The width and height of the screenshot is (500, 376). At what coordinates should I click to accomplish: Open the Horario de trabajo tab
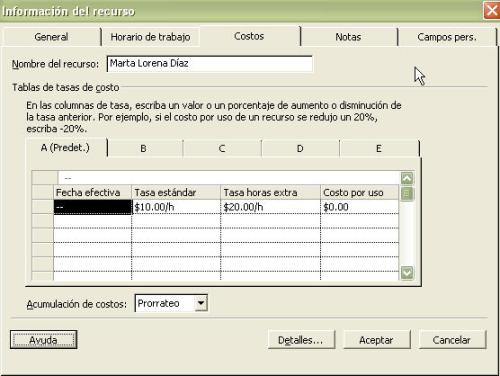(x=150, y=37)
